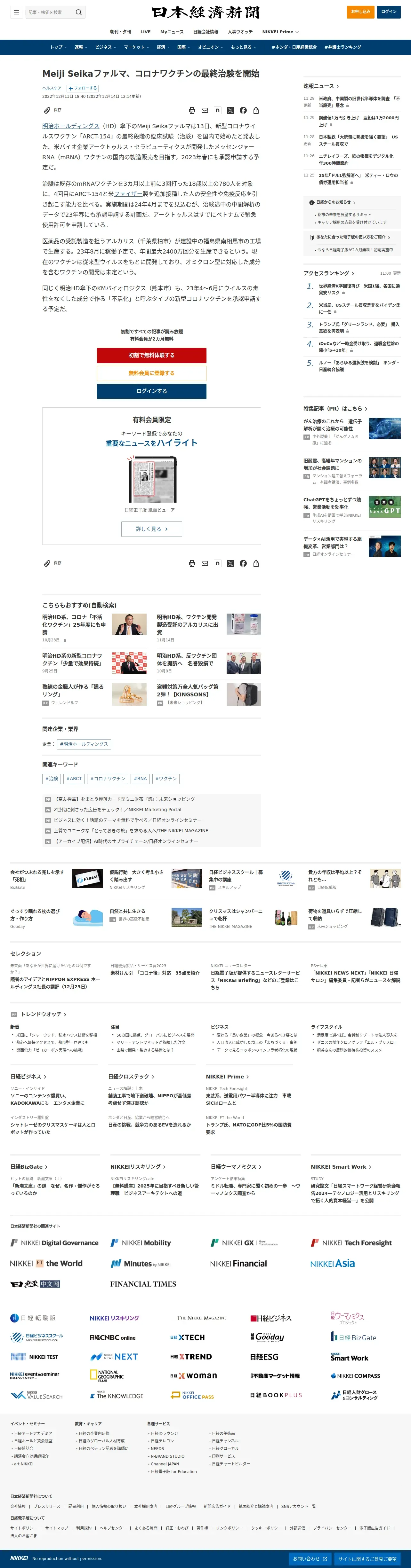Open the LIVE menu item
411x1568 pixels.
(x=145, y=32)
